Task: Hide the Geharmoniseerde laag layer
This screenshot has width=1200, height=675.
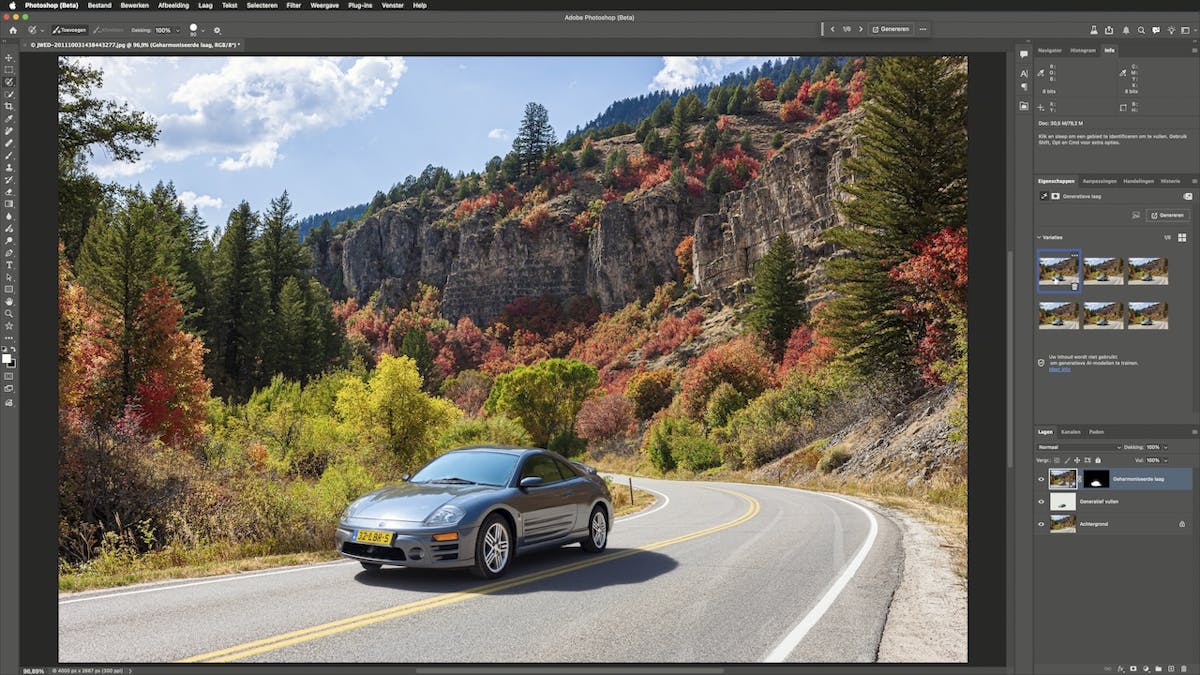Action: 1041,479
